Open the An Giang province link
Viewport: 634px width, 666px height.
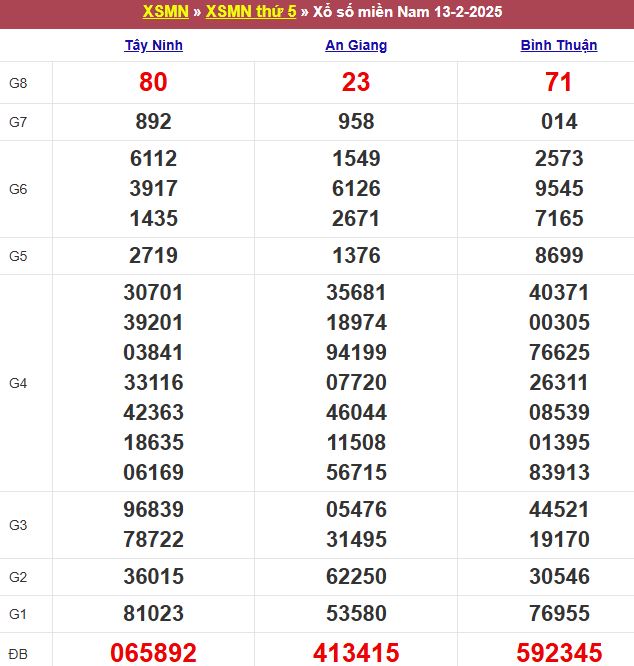pyautogui.click(x=356, y=45)
